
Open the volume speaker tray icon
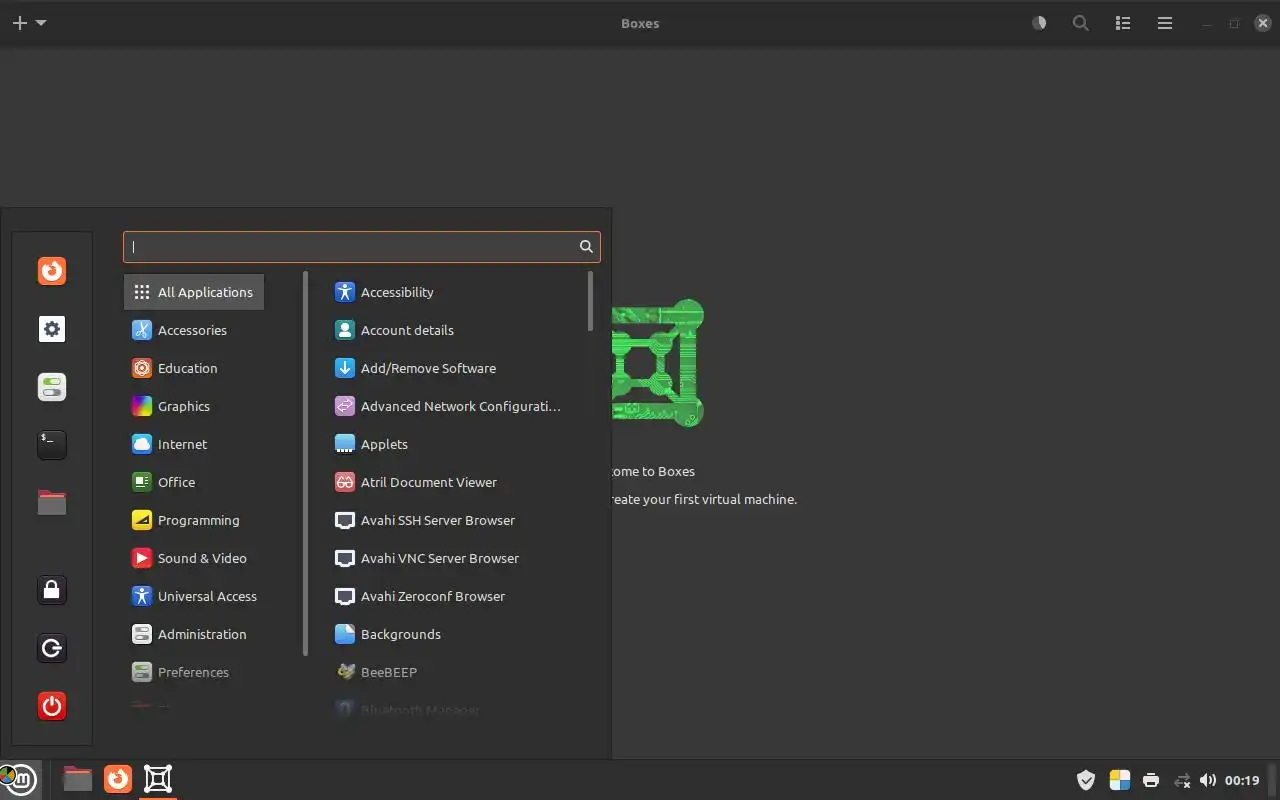(1208, 780)
